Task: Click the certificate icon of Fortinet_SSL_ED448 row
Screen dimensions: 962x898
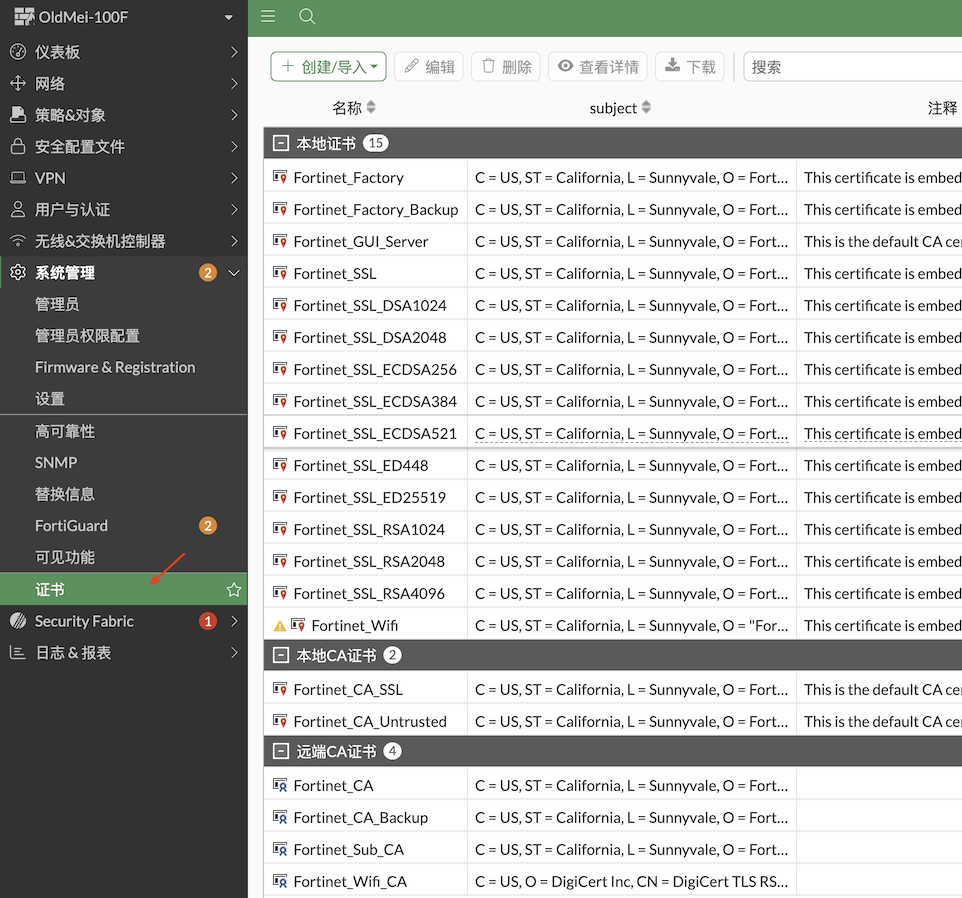Action: 280,465
